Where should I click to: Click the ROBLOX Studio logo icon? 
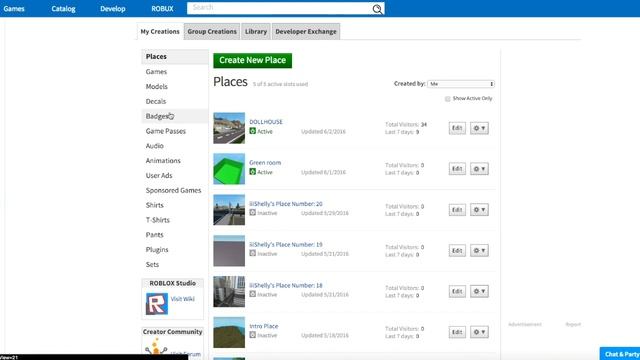(157, 304)
